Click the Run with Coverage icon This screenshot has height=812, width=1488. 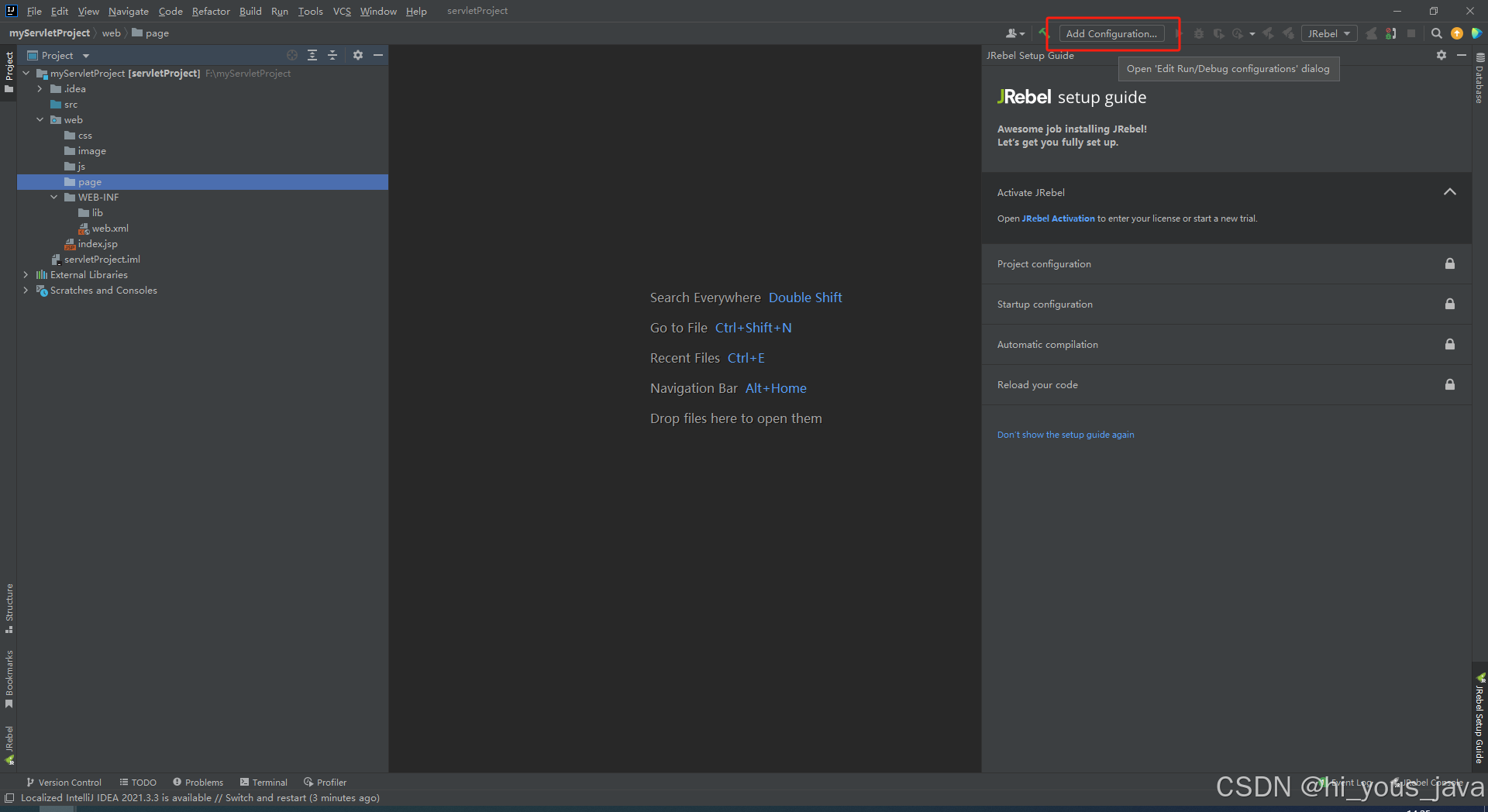point(1218,33)
